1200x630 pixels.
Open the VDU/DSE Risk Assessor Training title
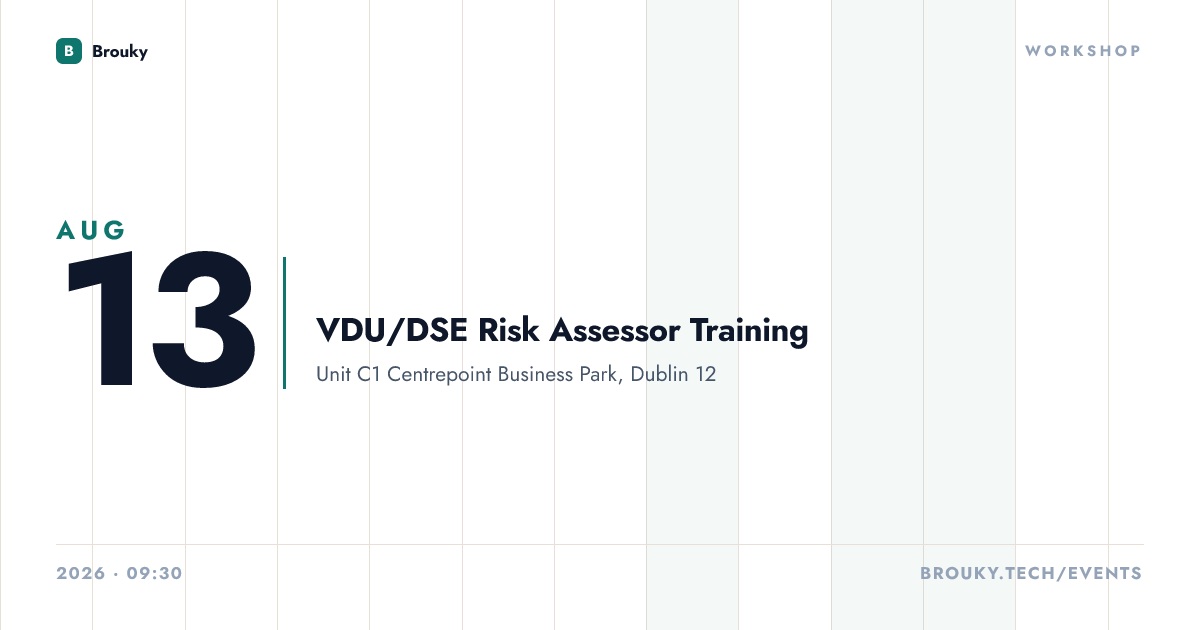562,330
